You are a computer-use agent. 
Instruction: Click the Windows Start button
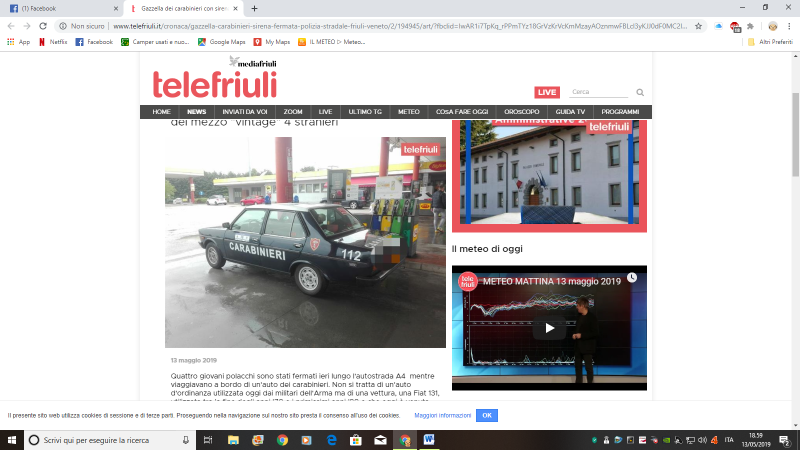click(x=11, y=440)
